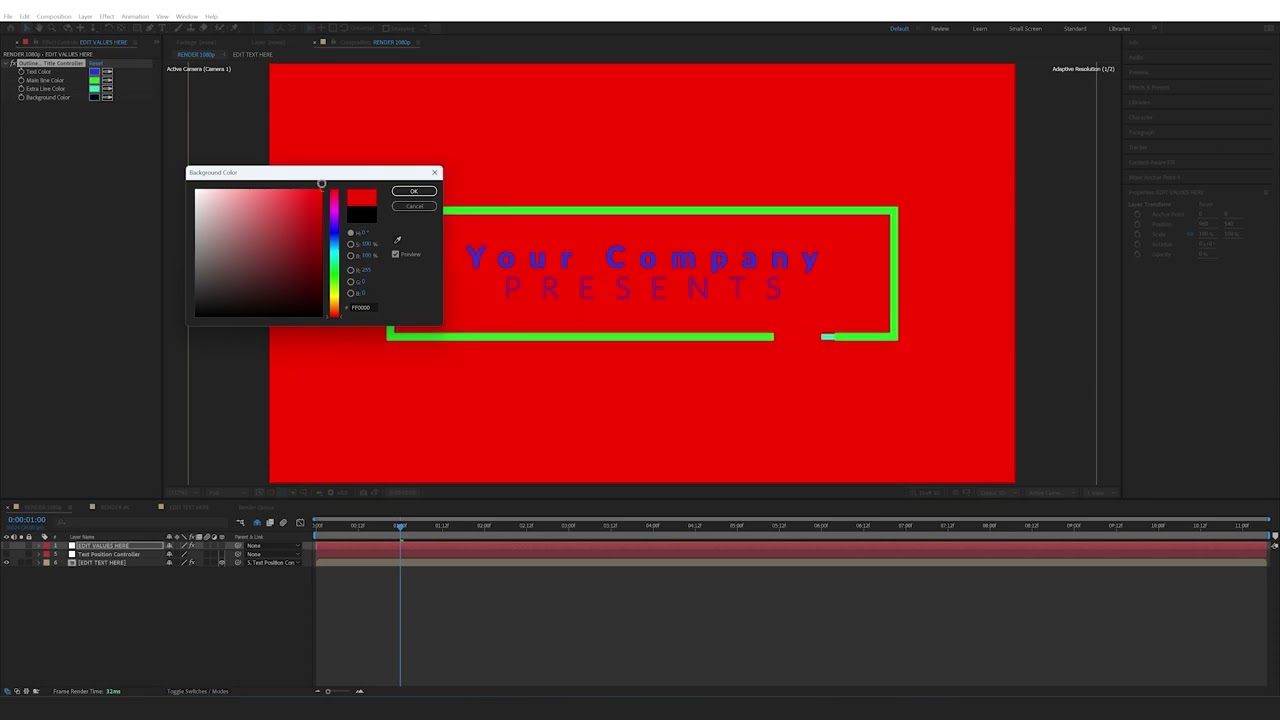1280x720 pixels.
Task: Reset the Outline Title Controller effect
Action: tap(96, 63)
